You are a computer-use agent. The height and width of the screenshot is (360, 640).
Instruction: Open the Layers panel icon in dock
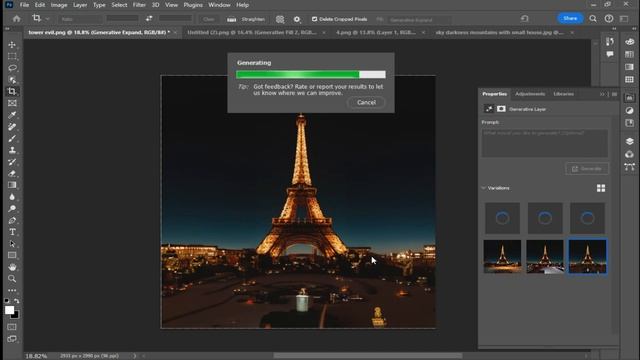[x=629, y=141]
